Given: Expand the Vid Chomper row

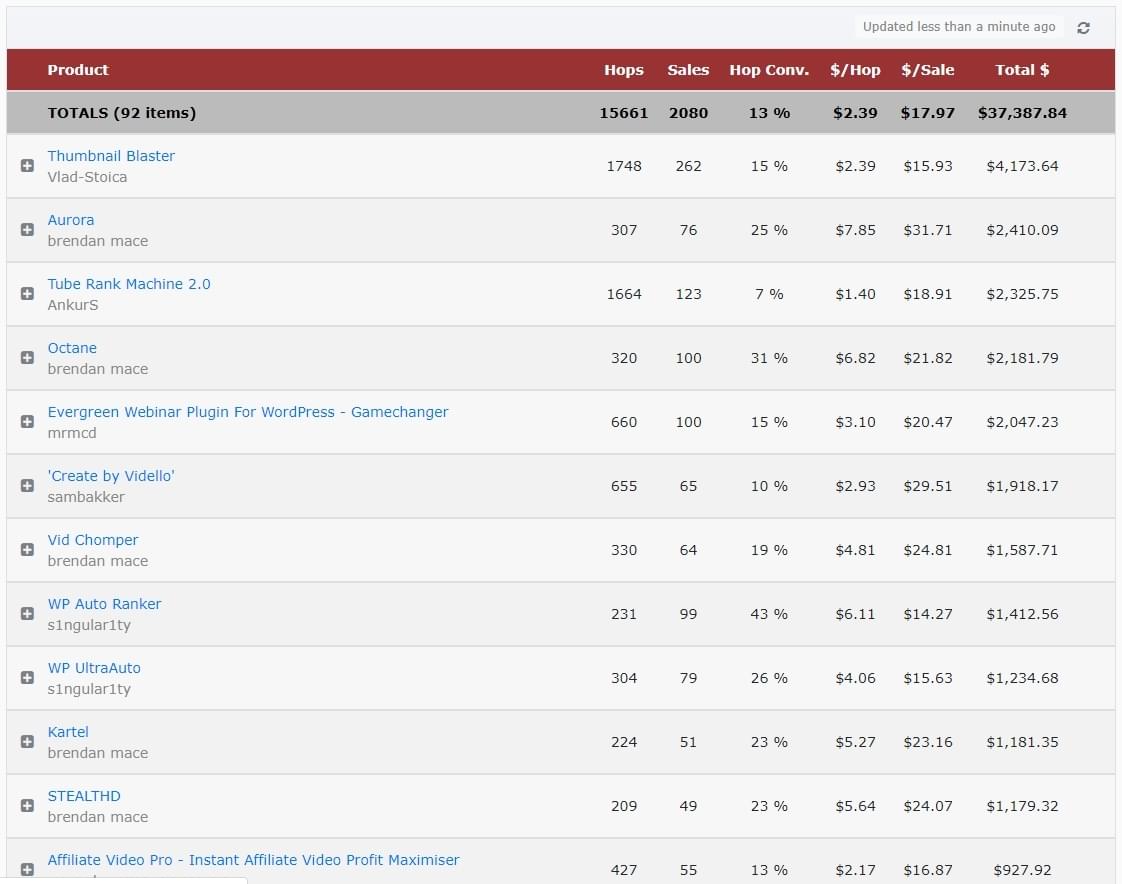Looking at the screenshot, I should [x=27, y=550].
